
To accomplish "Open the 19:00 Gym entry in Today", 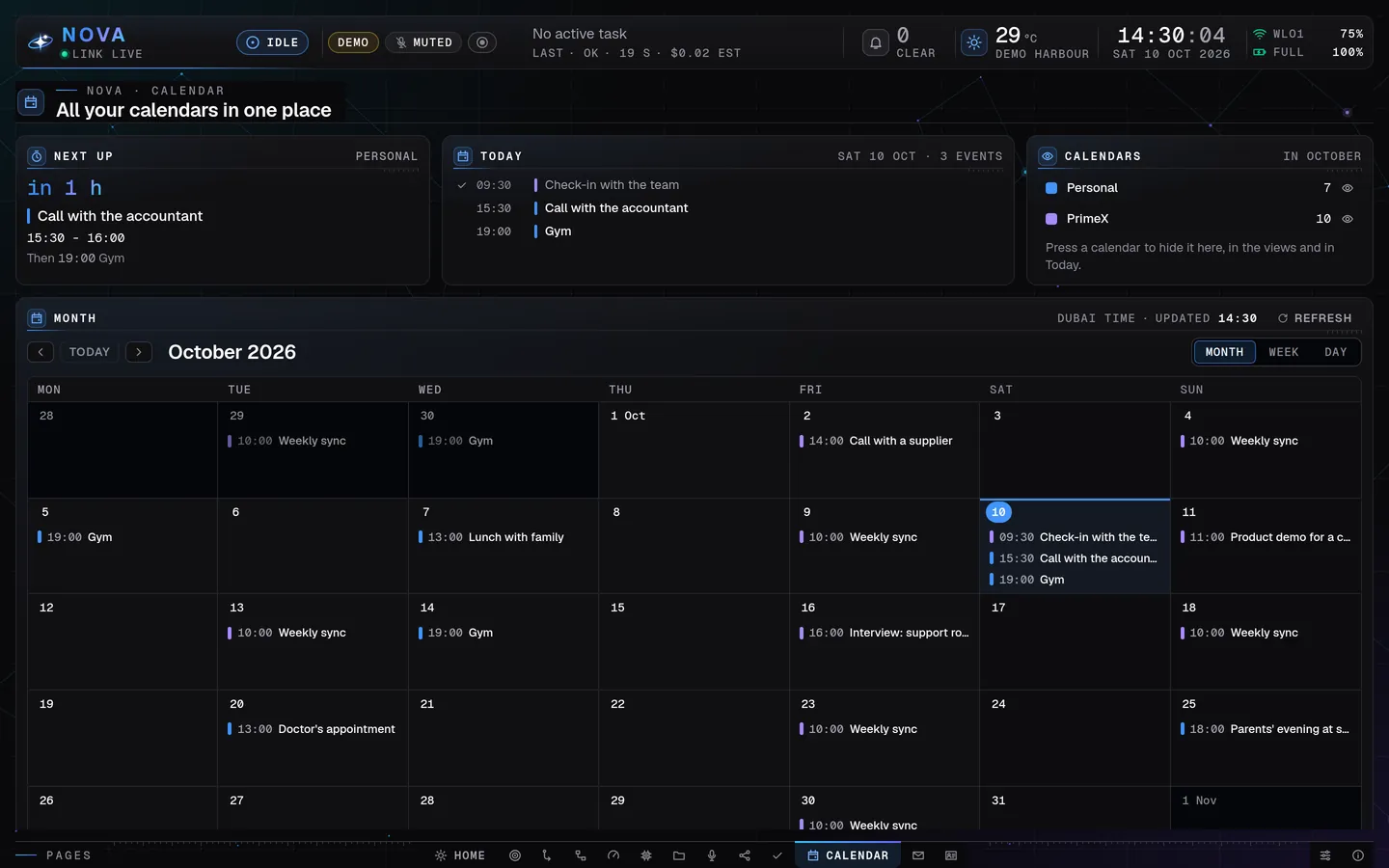I will [728, 231].
